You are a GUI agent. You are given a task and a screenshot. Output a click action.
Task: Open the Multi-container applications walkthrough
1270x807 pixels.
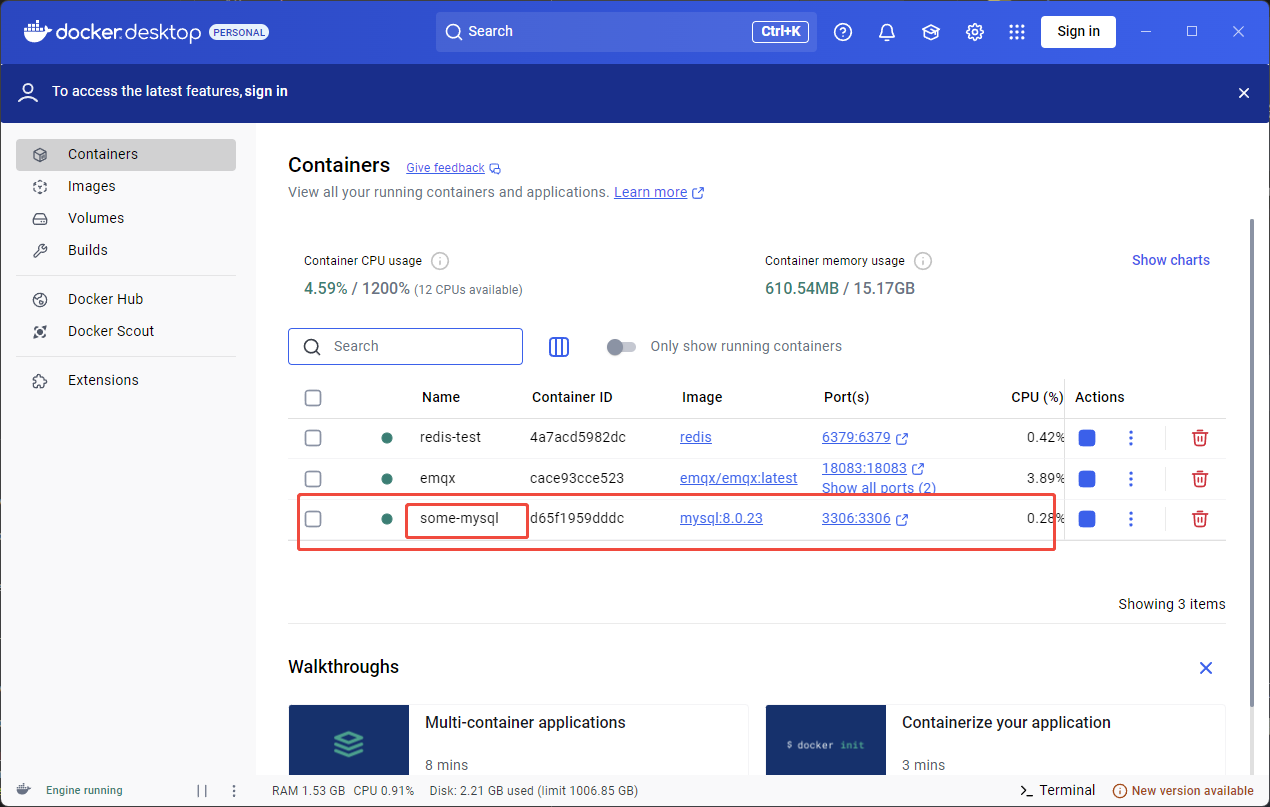pos(518,740)
